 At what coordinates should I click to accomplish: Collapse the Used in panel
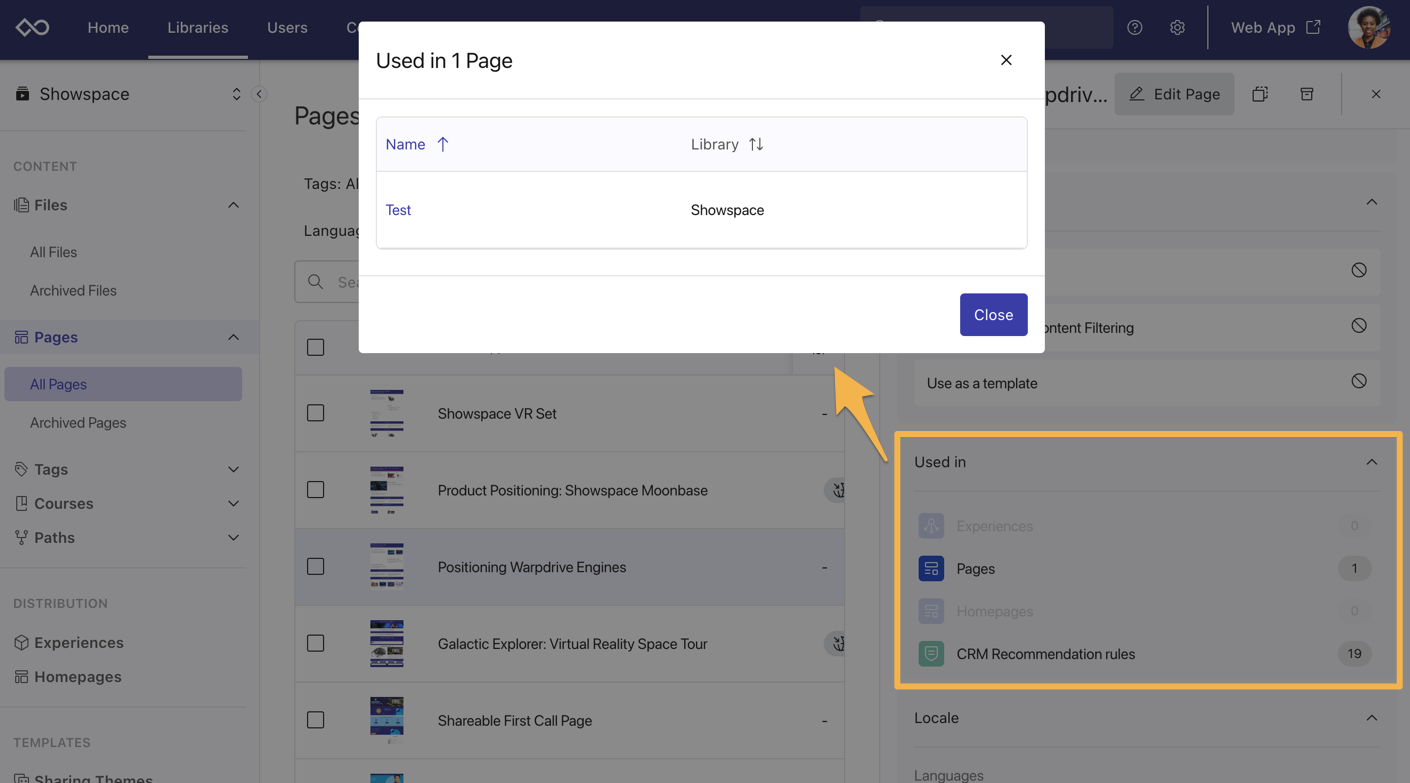(x=1371, y=462)
